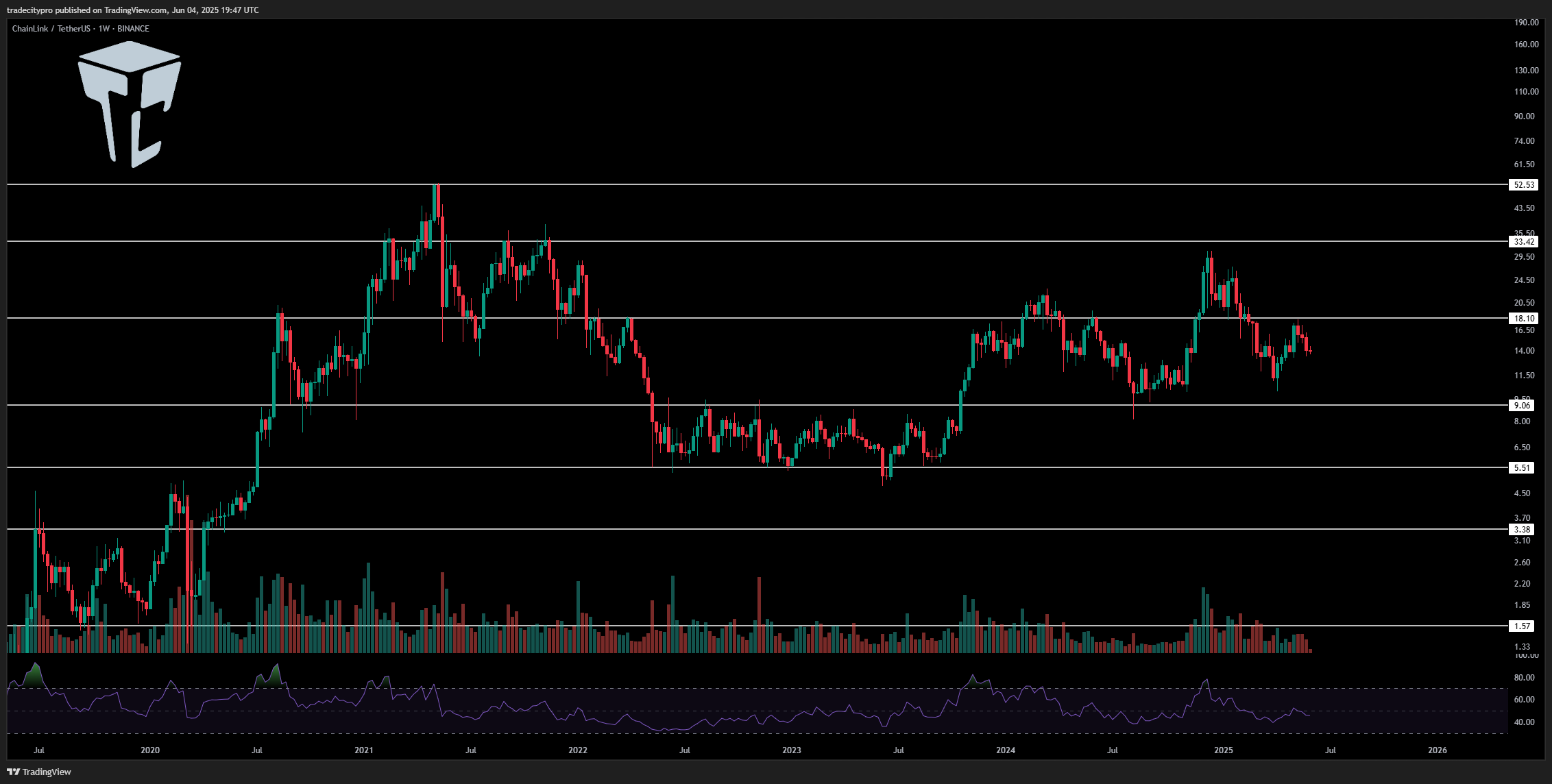Click the 2022 label on the time axis

578,750
